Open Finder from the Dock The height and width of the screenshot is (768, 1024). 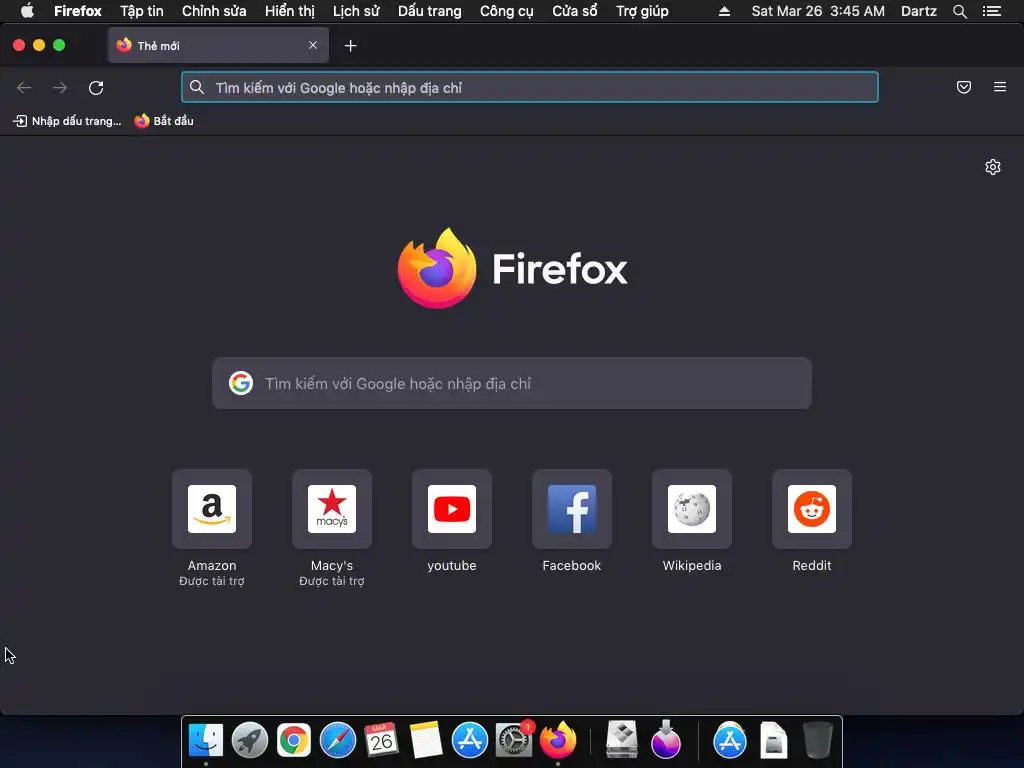pos(206,741)
